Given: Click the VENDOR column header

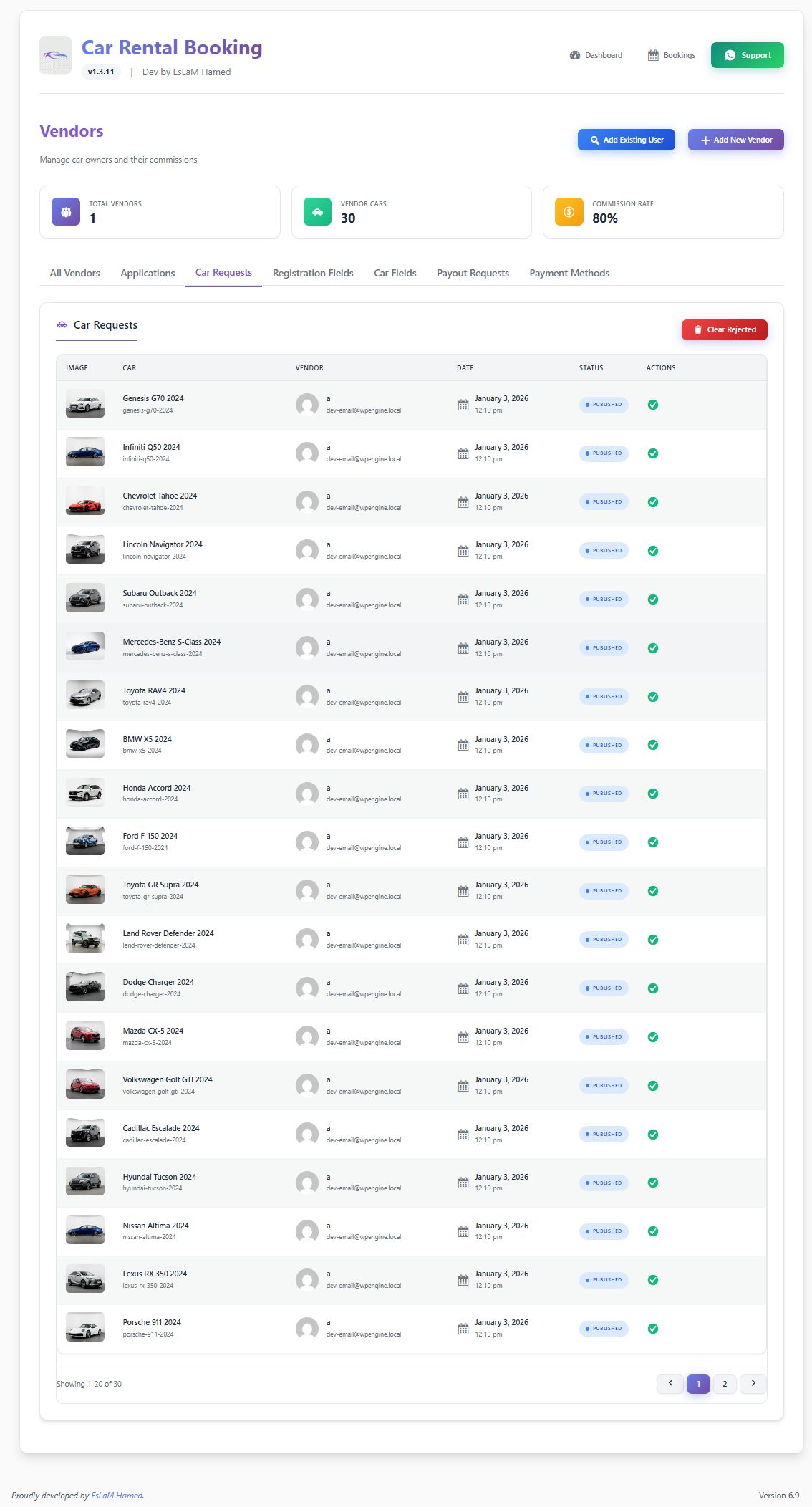Looking at the screenshot, I should click(309, 368).
